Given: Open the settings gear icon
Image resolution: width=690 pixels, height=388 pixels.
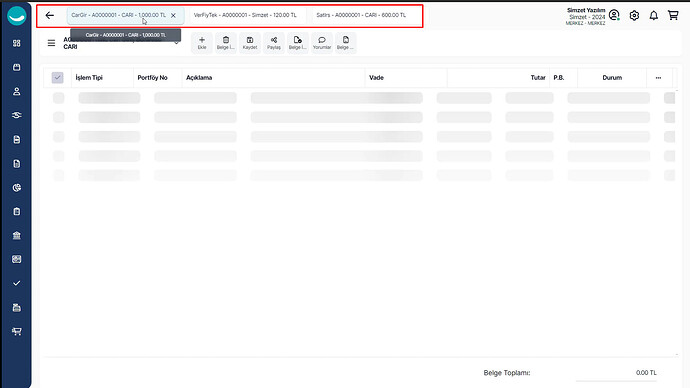Looking at the screenshot, I should 634,15.
